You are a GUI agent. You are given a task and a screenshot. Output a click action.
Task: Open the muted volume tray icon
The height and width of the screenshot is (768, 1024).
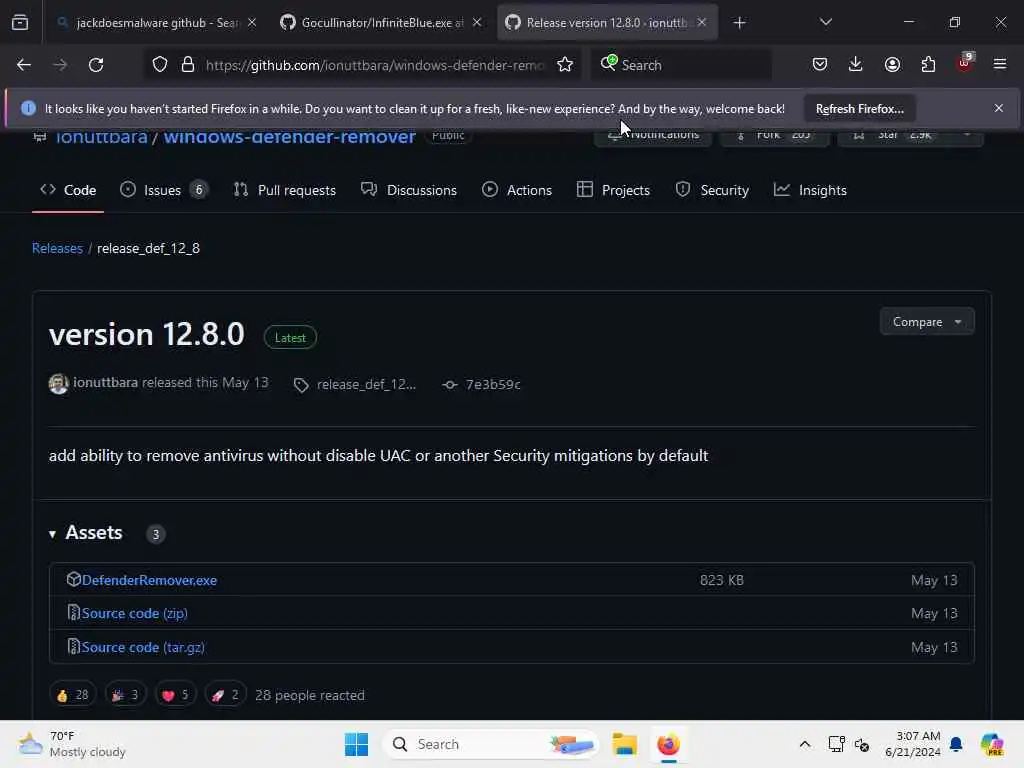click(861, 744)
